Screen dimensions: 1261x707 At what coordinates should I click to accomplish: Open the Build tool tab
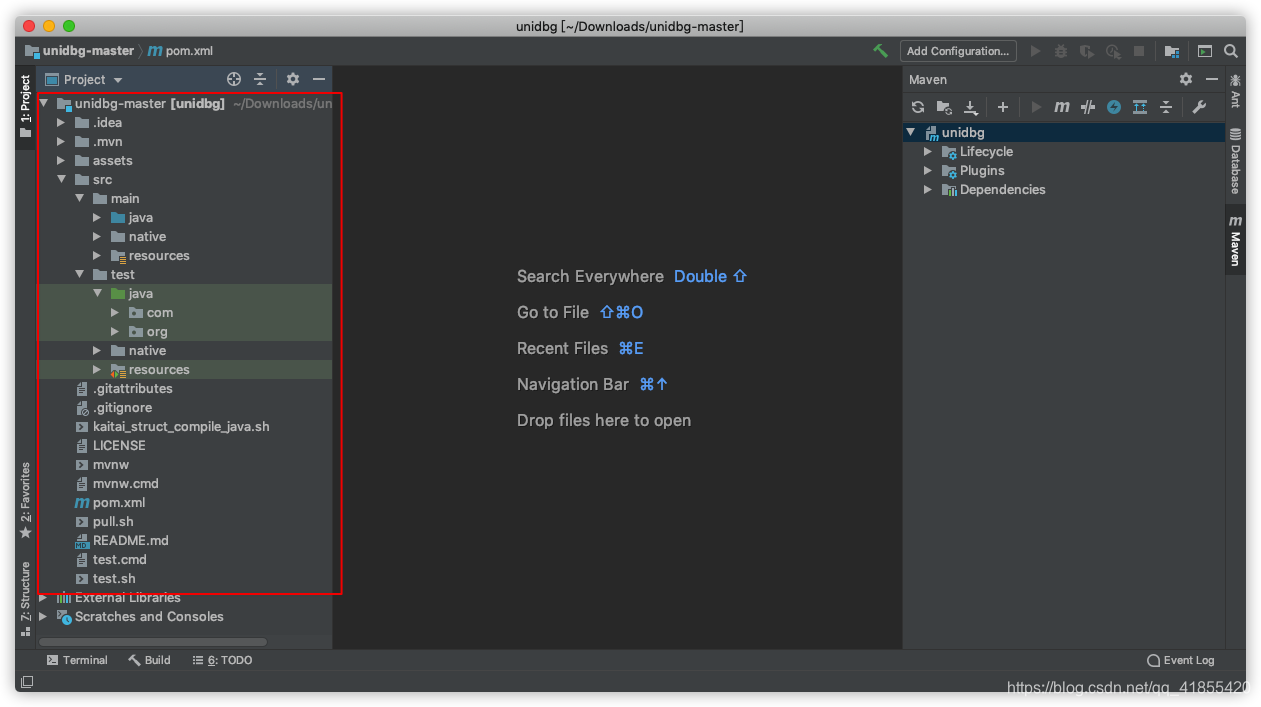[149, 660]
